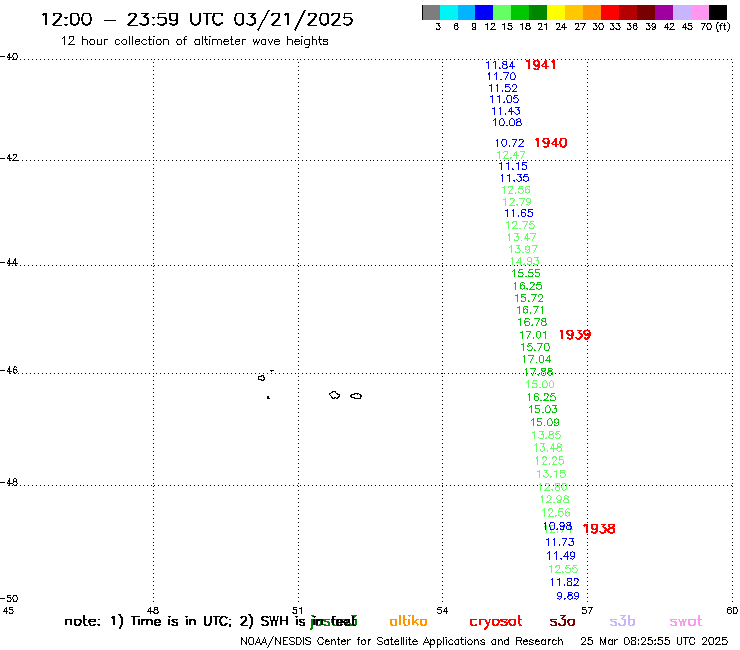Select the cryosat satellite legend label
This screenshot has height=650, width=740.
(496, 622)
